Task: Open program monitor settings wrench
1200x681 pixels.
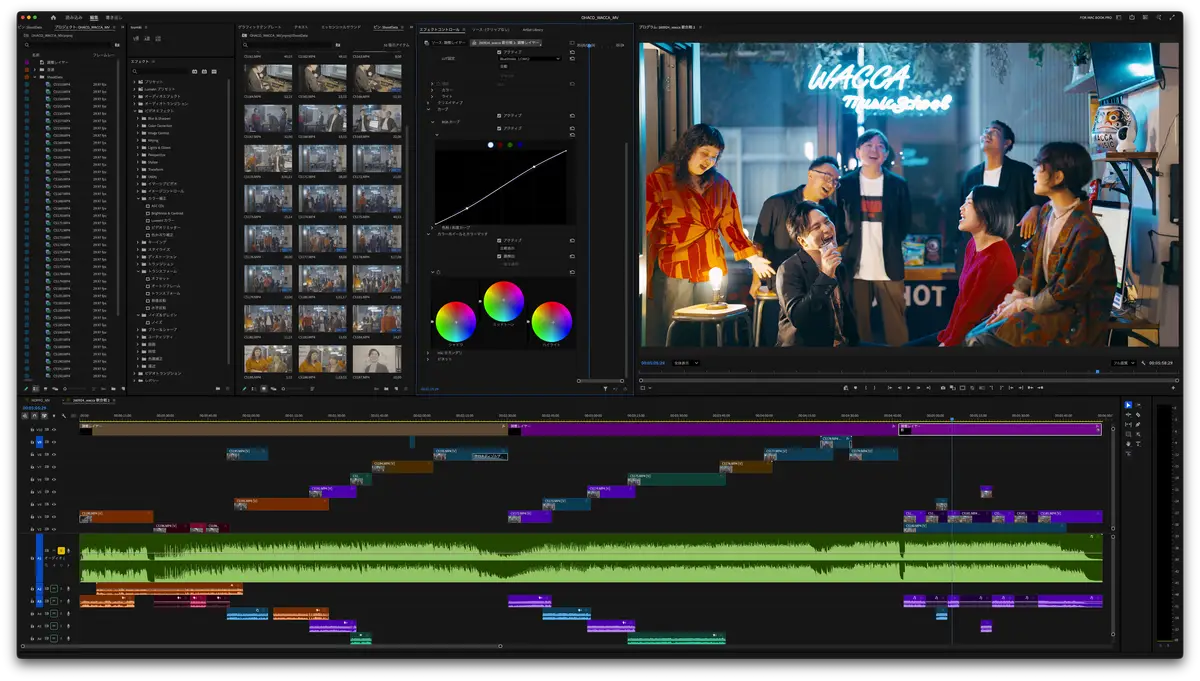Action: pos(1142,363)
